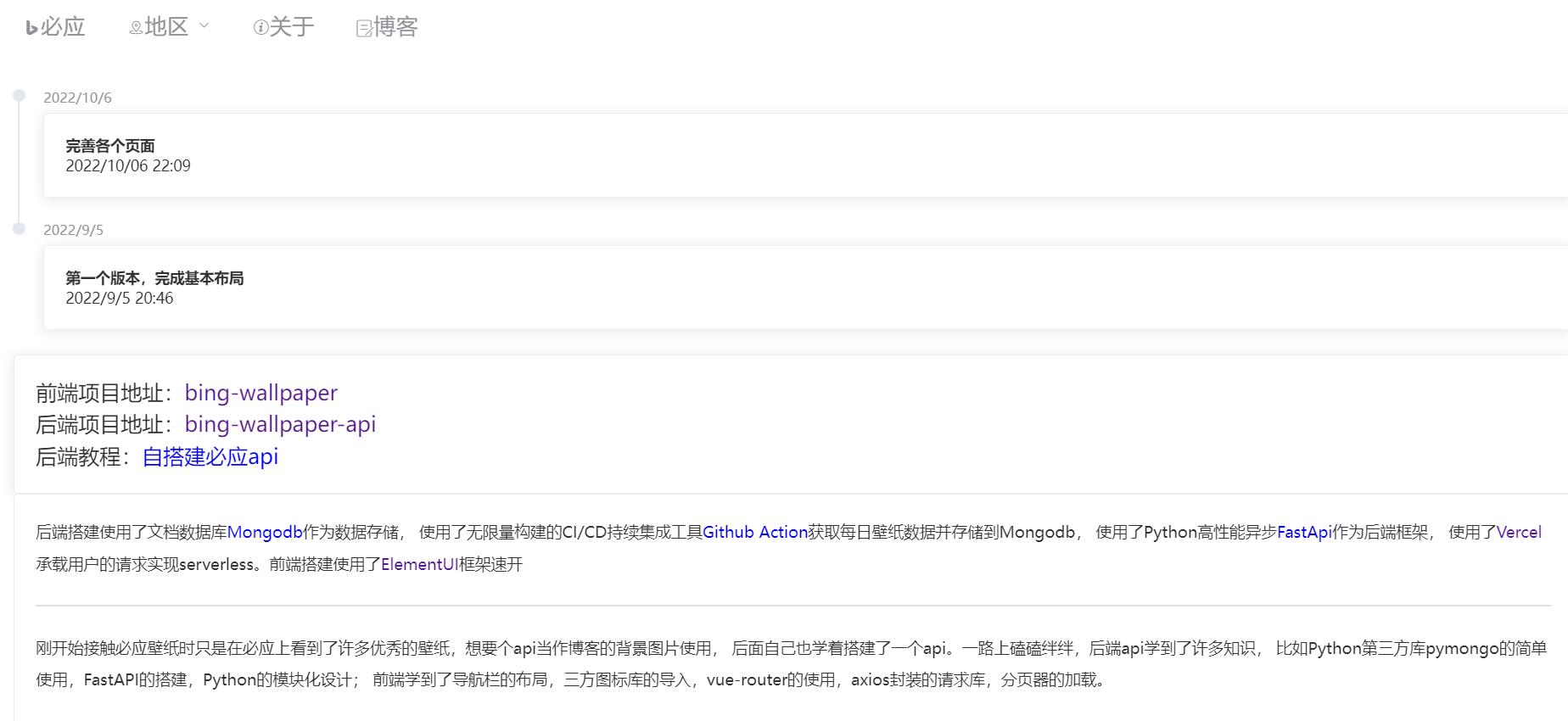Click the location pin icon beside 地区
1568x721 pixels.
tap(135, 28)
